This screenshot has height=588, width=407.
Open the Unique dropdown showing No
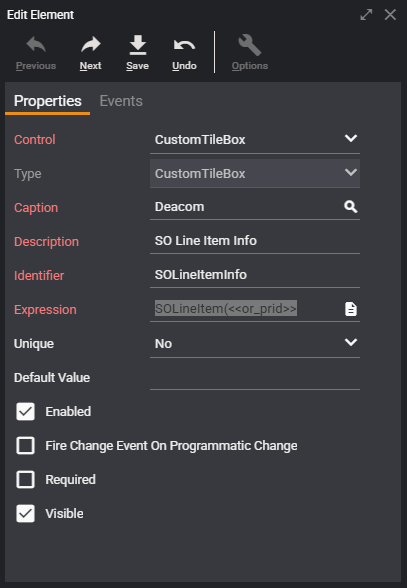(x=255, y=343)
